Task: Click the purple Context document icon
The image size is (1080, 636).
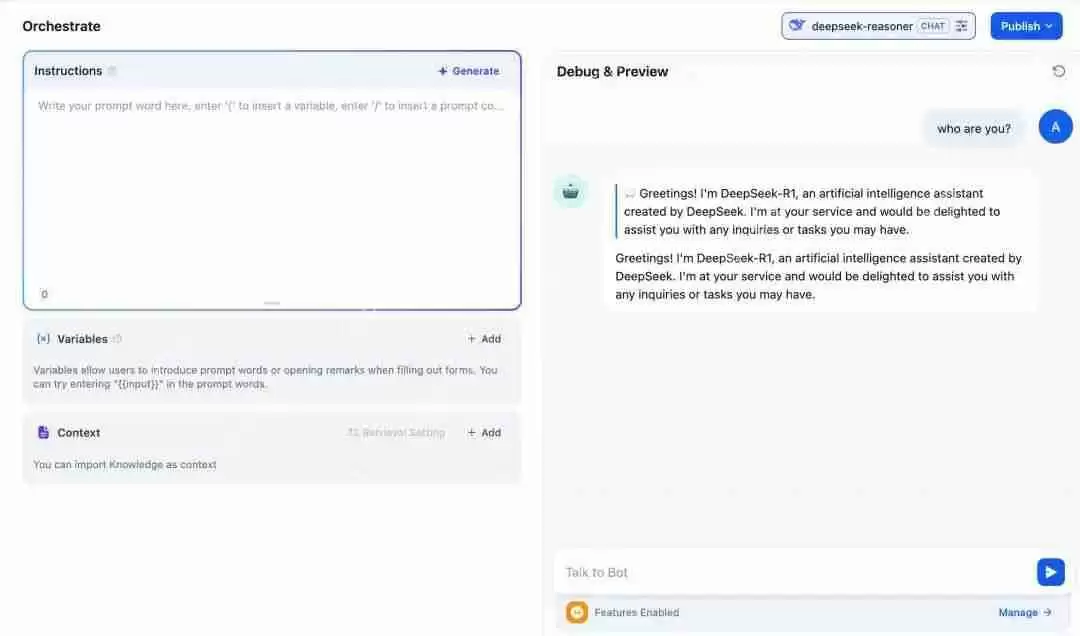Action: click(41, 431)
